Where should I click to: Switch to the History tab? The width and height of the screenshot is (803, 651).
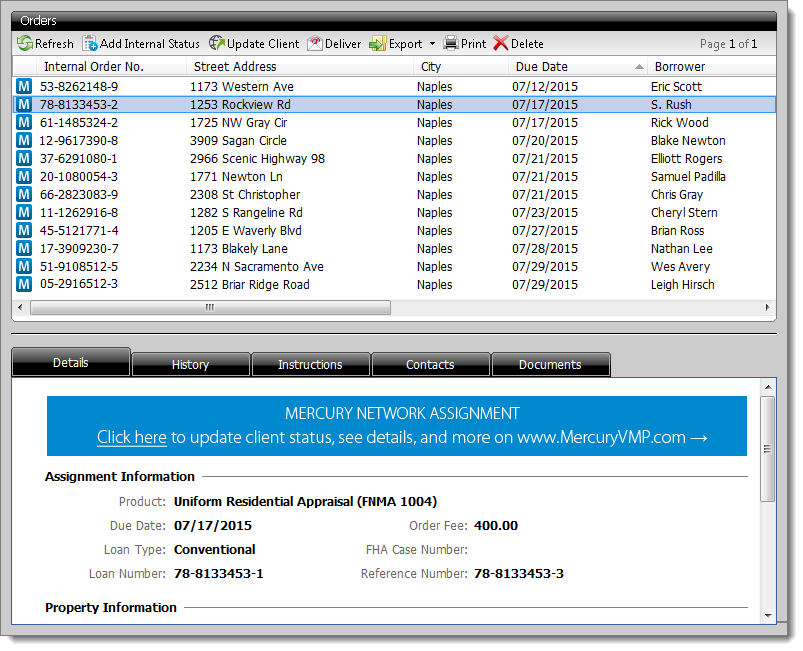191,364
